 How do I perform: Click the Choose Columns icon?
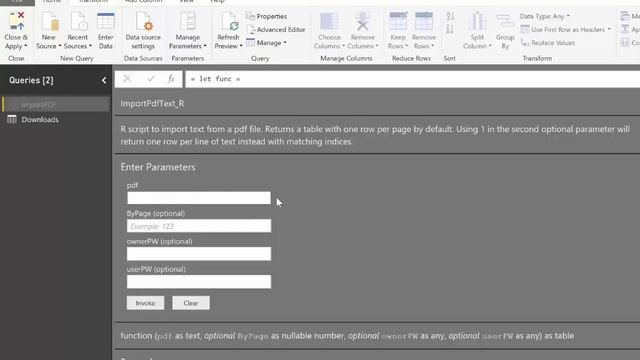click(x=329, y=21)
